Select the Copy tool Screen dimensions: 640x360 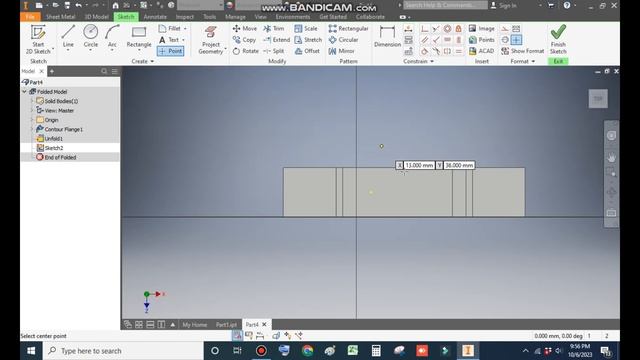[244, 40]
